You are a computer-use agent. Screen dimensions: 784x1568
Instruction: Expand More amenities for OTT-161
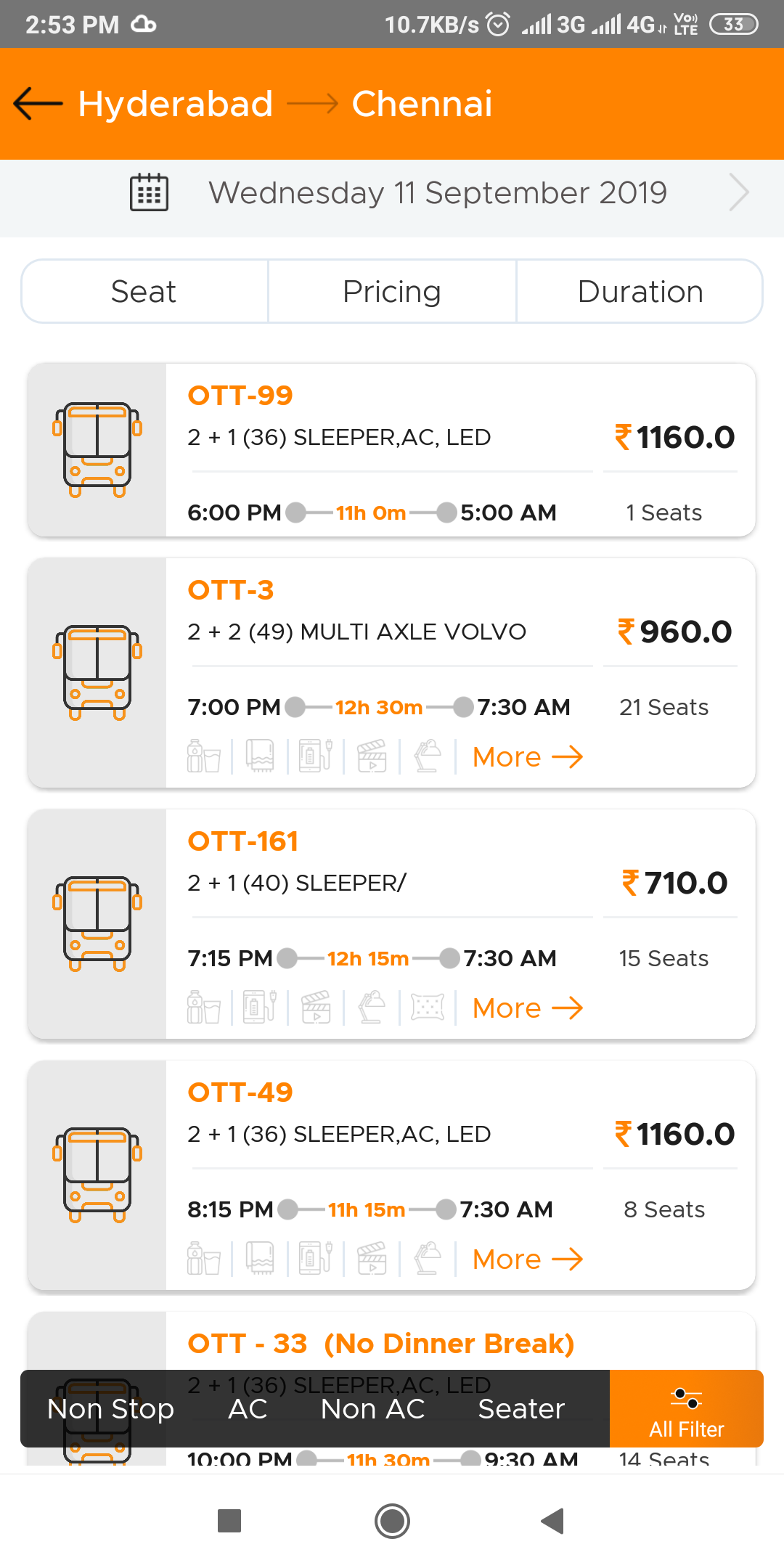click(x=528, y=1008)
